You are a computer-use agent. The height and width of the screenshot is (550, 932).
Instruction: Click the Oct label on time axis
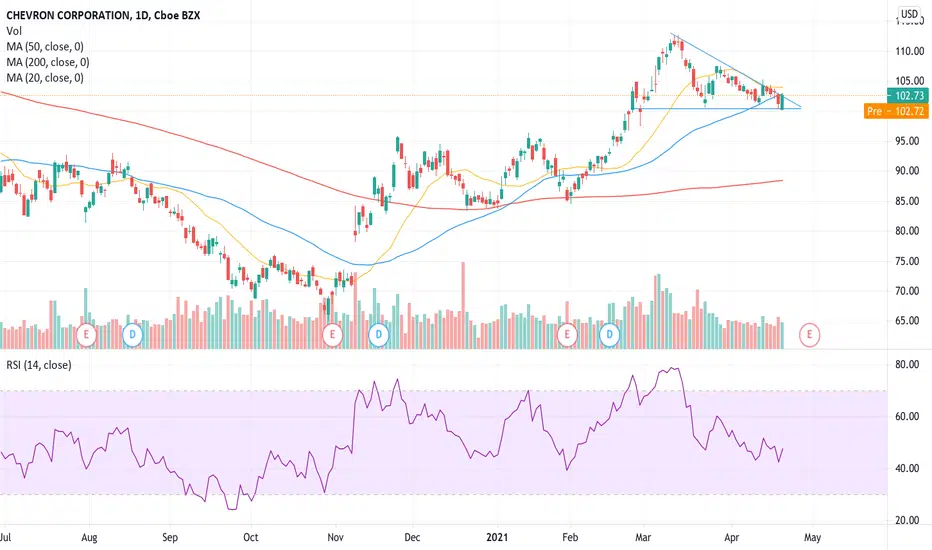251,537
